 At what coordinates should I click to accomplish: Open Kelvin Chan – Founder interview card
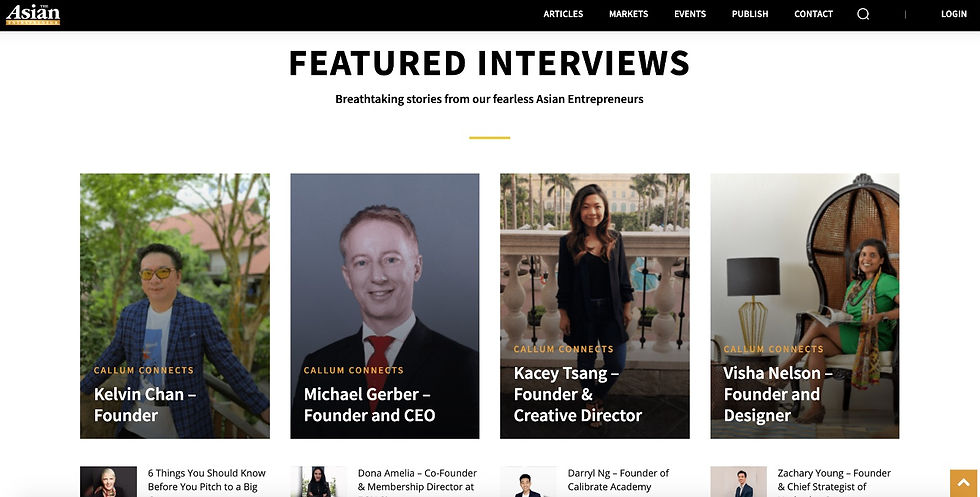tap(175, 306)
